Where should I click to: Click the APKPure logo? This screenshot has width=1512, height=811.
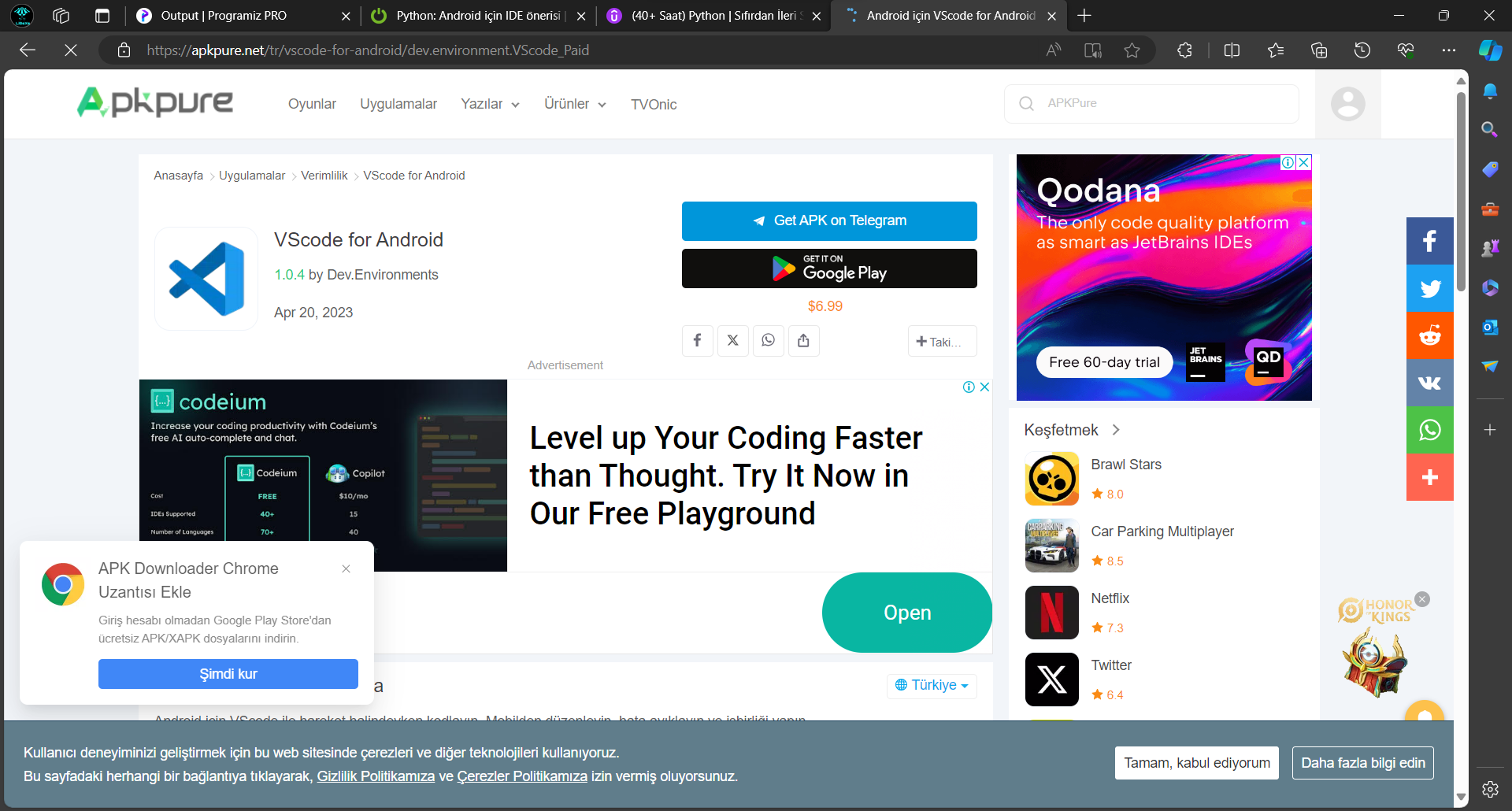tap(155, 102)
